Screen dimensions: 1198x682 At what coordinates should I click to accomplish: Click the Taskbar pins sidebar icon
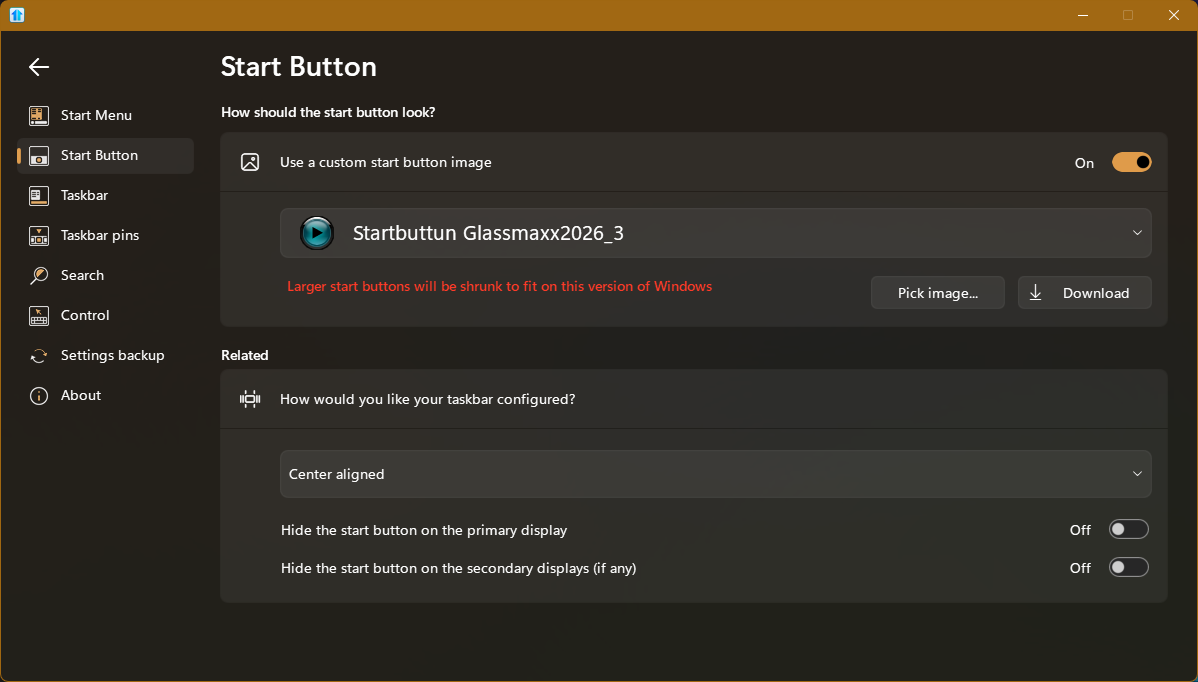click(39, 236)
